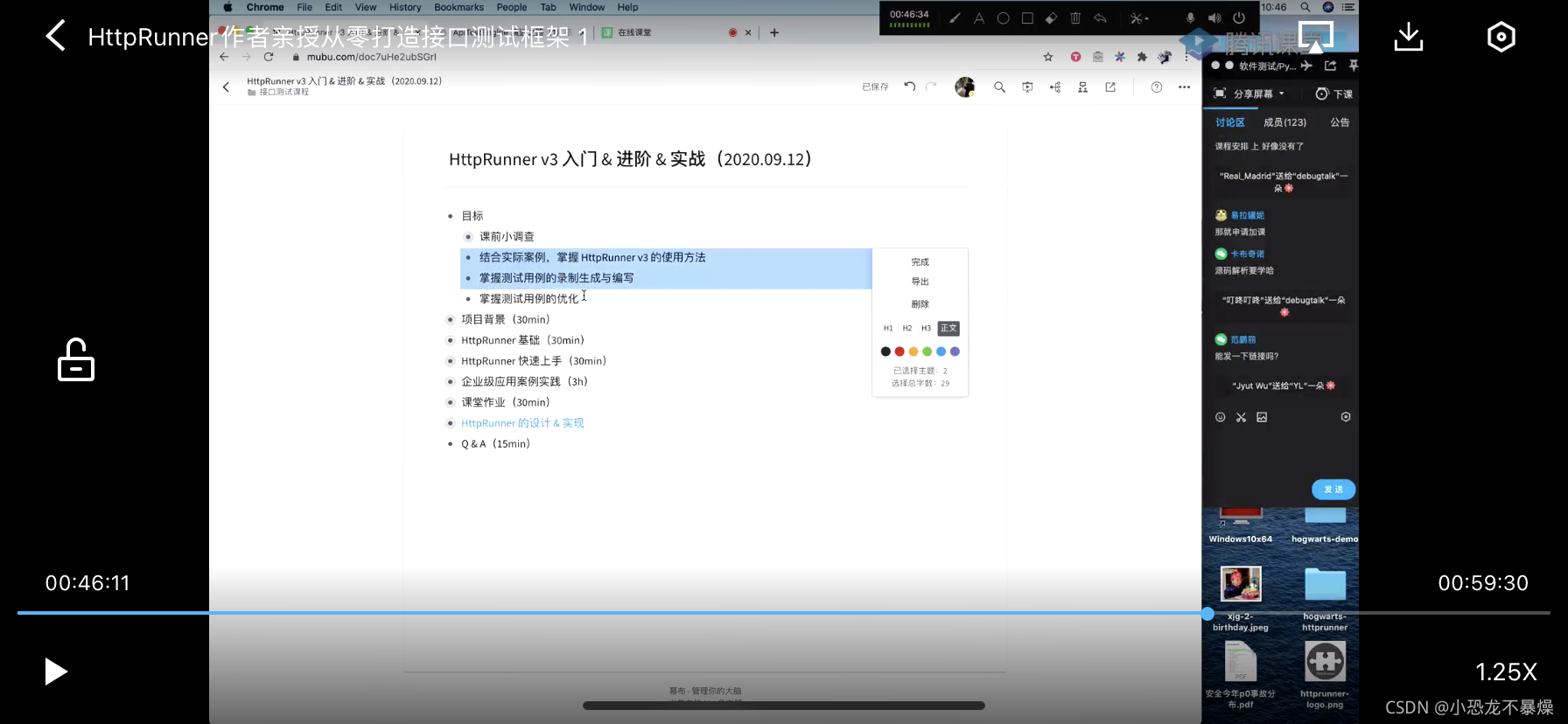Collapse the 目标 outline bullet
The image size is (1568, 724).
451,216
